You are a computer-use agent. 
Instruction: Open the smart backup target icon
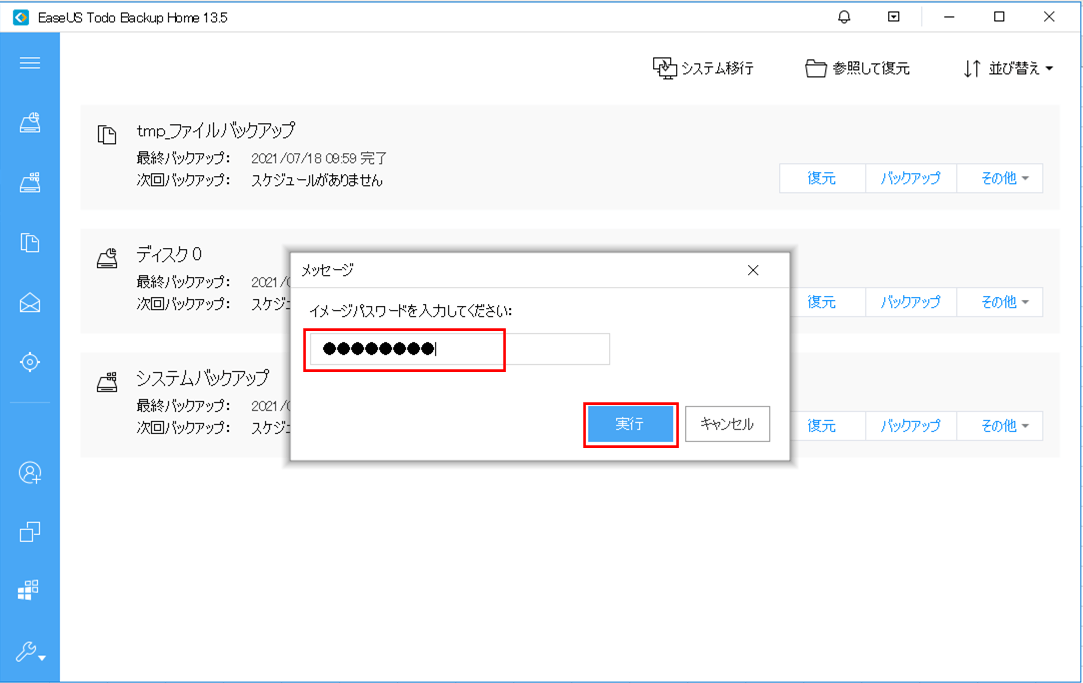[30, 362]
